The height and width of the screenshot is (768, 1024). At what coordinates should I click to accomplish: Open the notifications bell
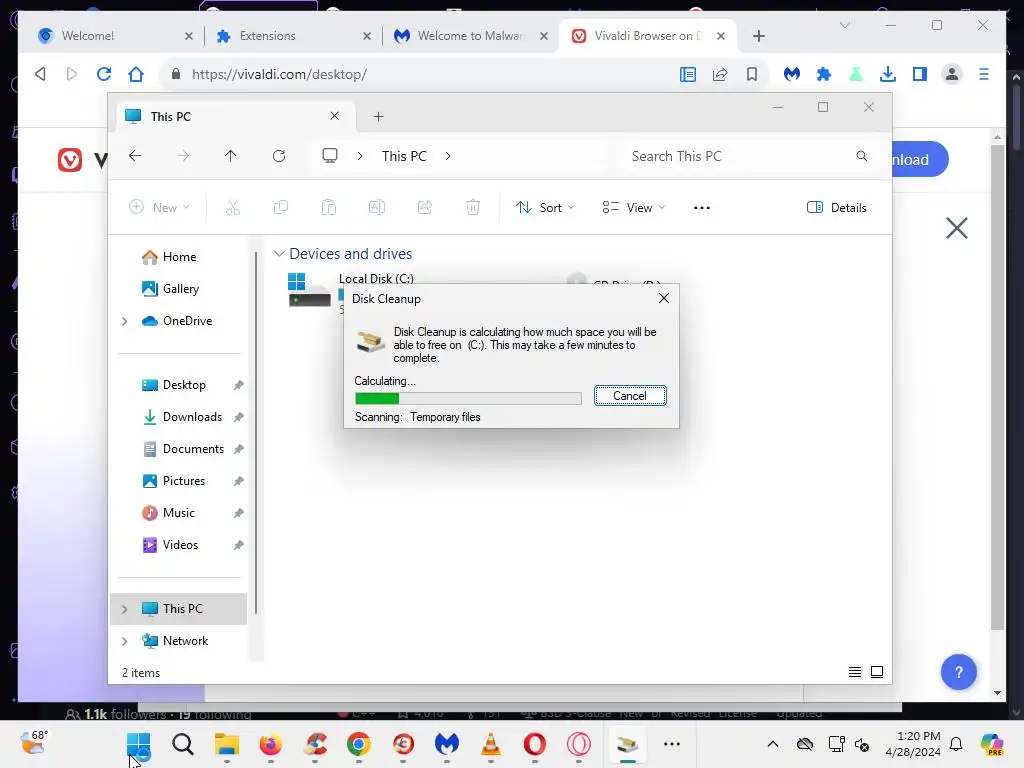coord(956,744)
